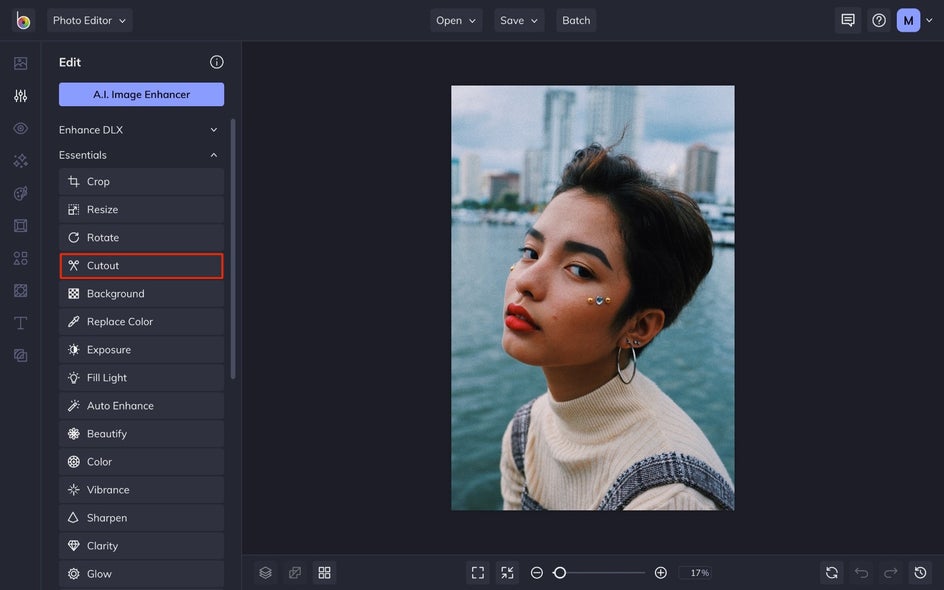The image size is (944, 590).
Task: Open the Text tool in sidebar
Action: pos(20,323)
